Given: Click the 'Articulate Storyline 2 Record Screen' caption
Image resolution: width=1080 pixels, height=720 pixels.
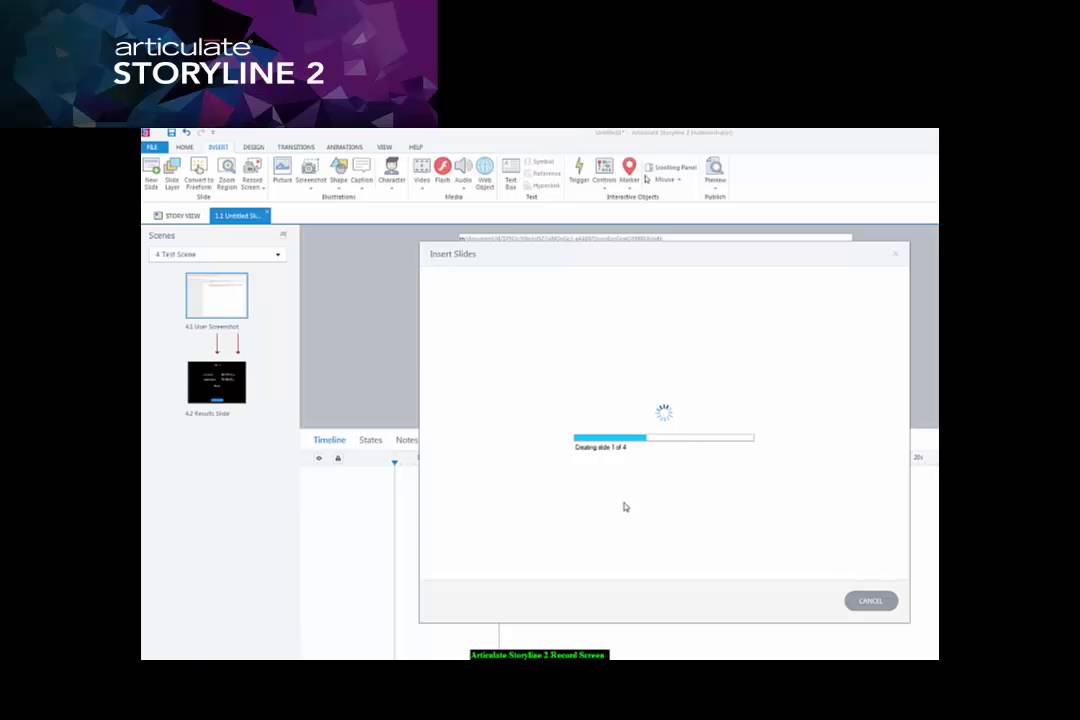Looking at the screenshot, I should 539,655.
